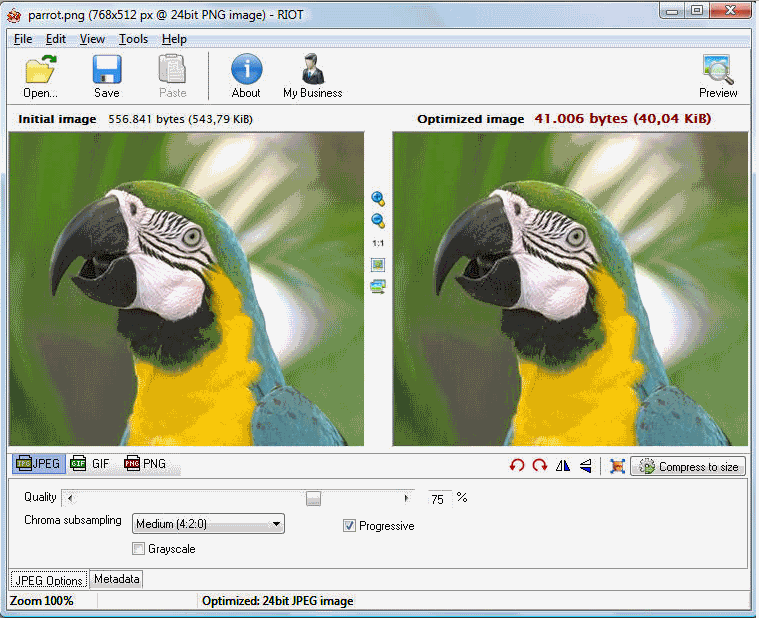Rotate the image left
Viewport: 759px width, 618px height.
[x=517, y=466]
